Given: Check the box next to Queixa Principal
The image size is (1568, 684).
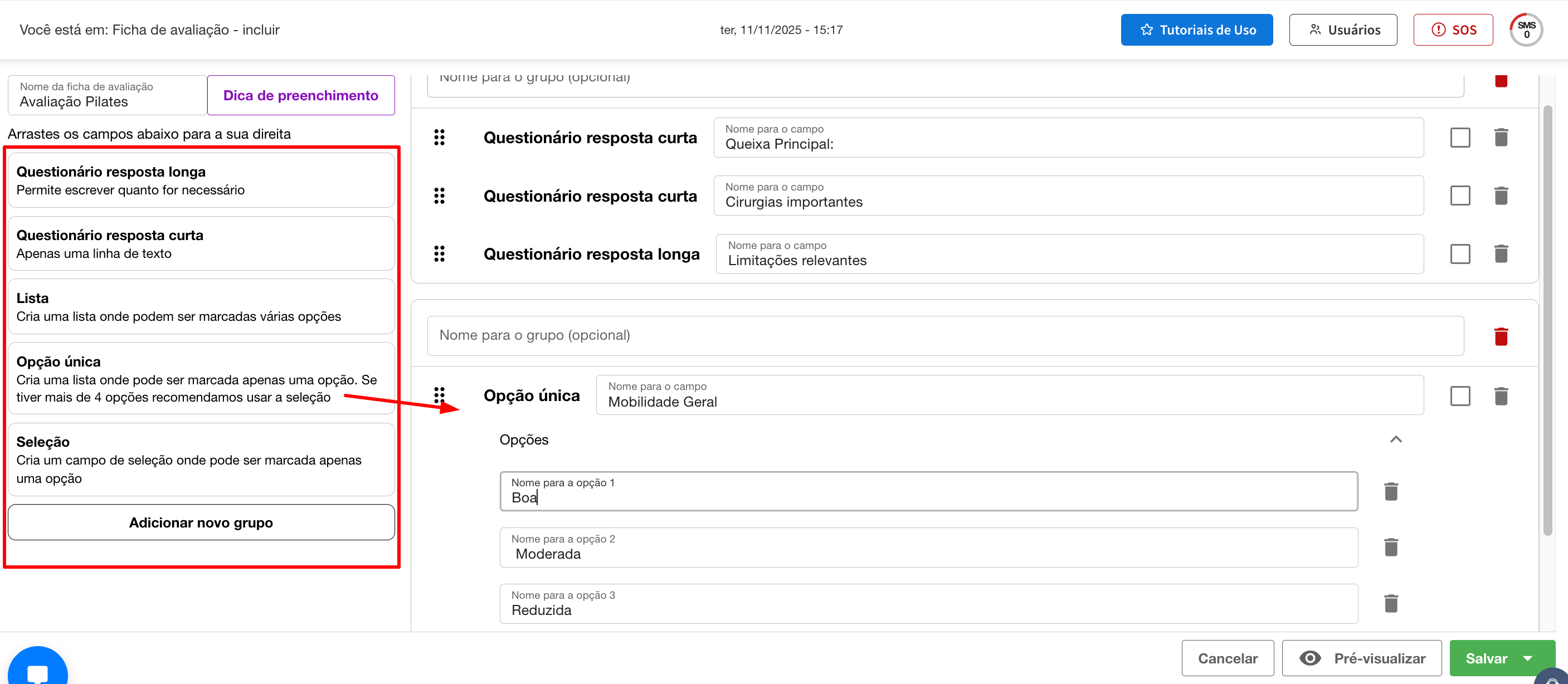Looking at the screenshot, I should click(1460, 138).
